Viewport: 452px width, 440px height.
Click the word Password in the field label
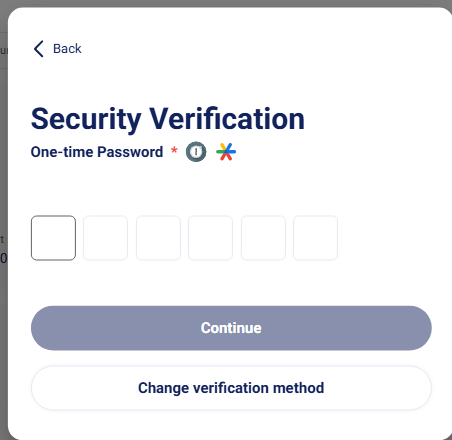point(130,152)
